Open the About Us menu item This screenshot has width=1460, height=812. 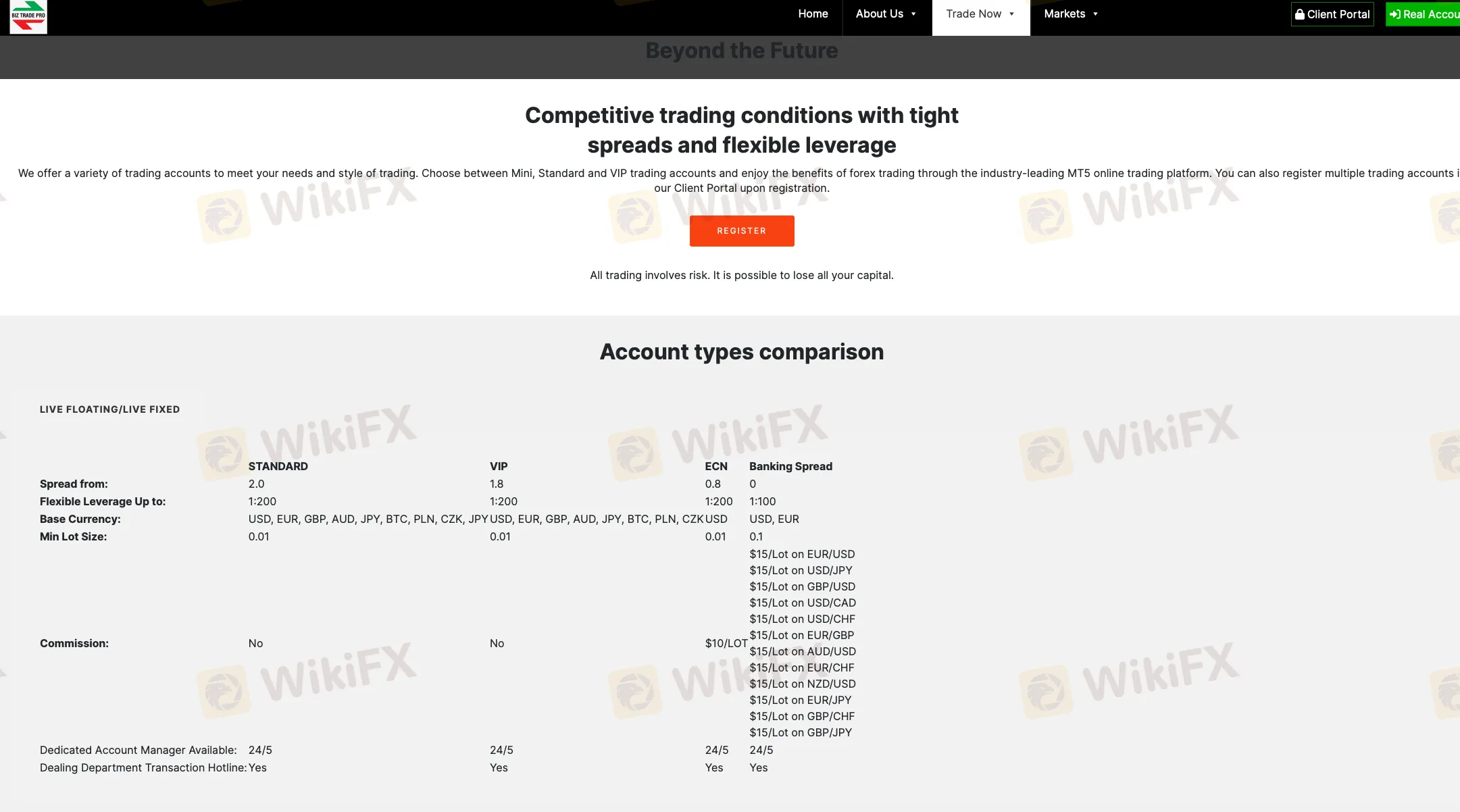[879, 14]
